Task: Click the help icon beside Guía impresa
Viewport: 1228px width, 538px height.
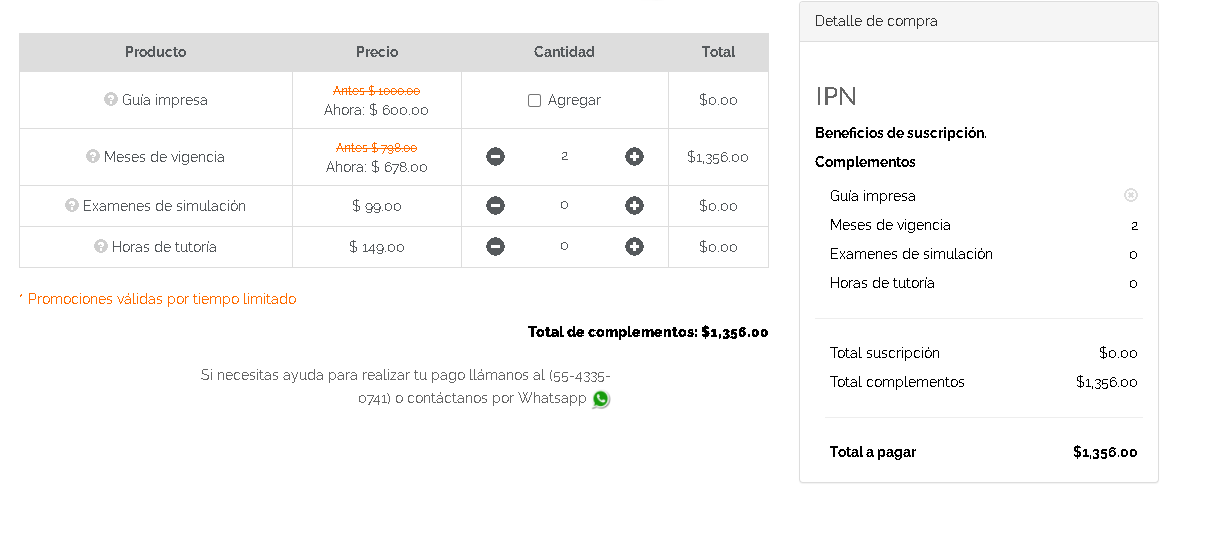Action: point(111,99)
